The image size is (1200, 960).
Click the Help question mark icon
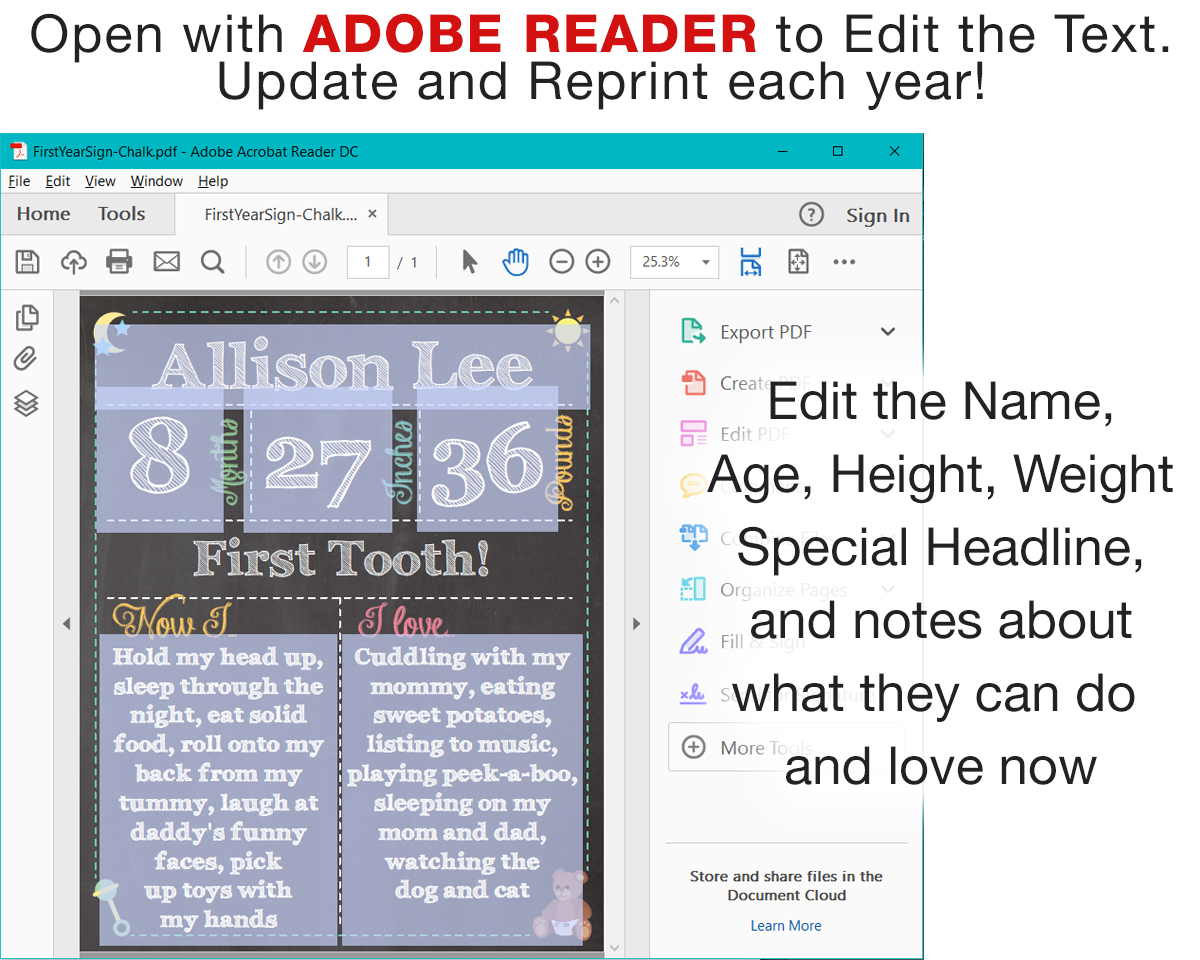(811, 215)
